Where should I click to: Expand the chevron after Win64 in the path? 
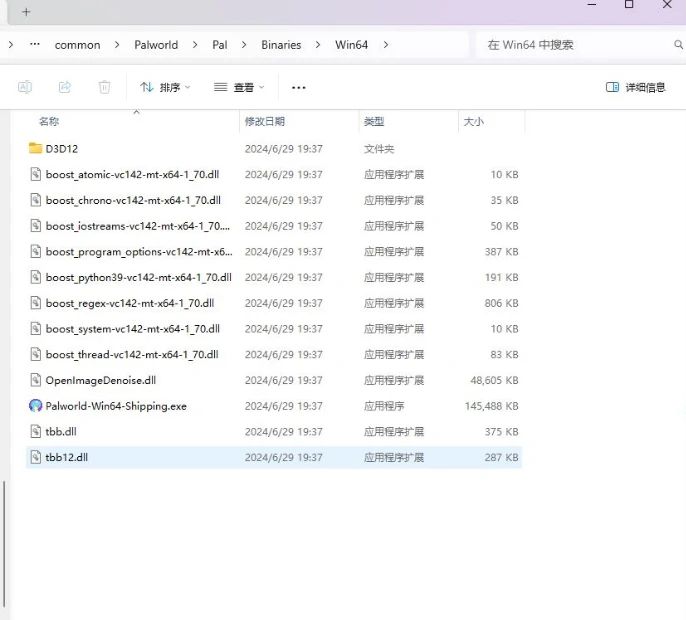pos(386,45)
